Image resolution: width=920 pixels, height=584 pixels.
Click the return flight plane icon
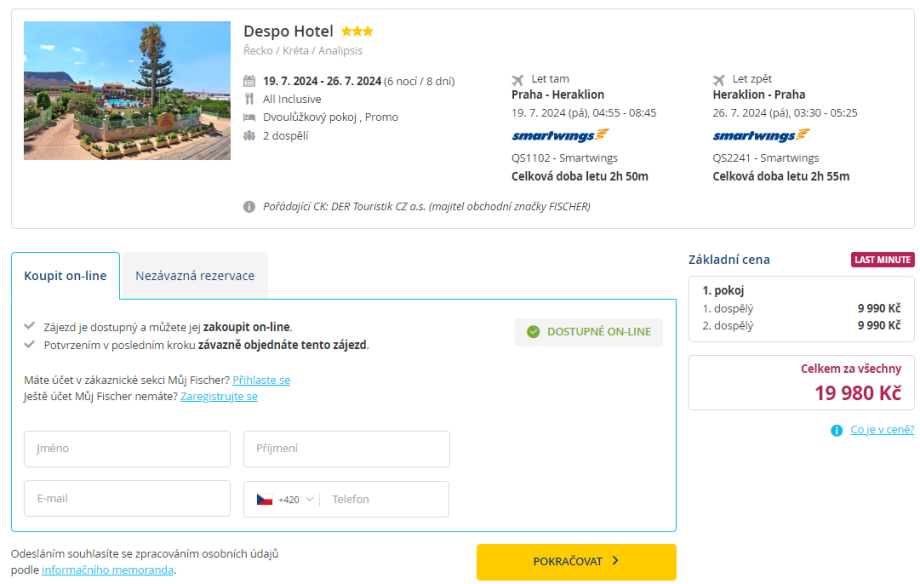[719, 79]
